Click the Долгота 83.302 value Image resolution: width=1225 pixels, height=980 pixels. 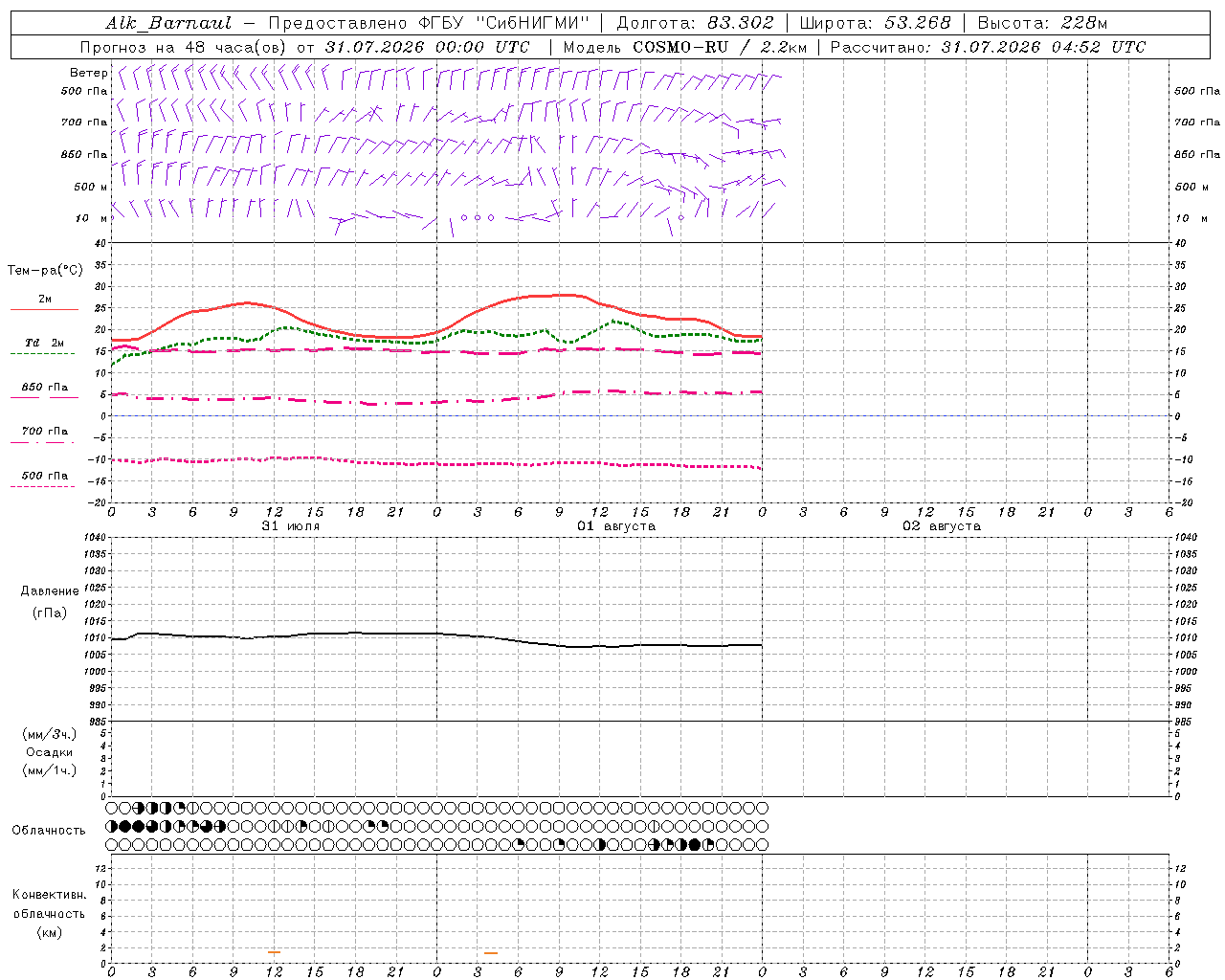pos(741,23)
